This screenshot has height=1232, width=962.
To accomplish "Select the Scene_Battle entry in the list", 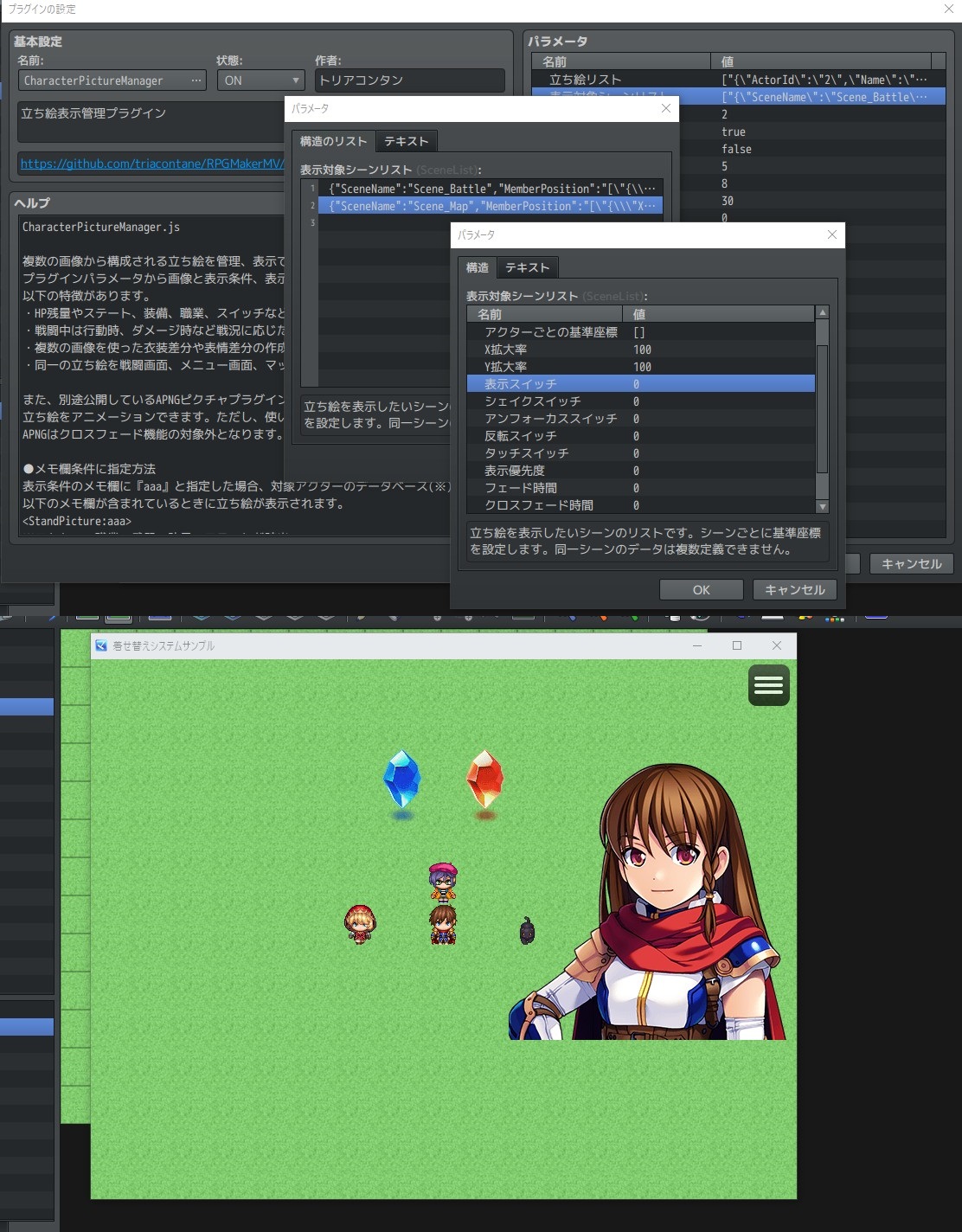I will 490,189.
